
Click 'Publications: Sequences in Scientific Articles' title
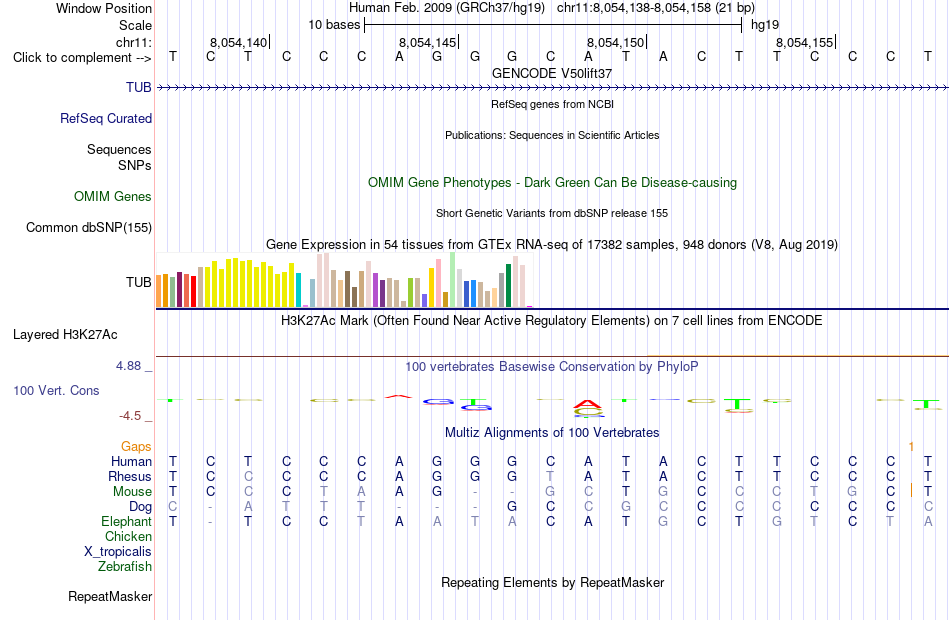(552, 135)
